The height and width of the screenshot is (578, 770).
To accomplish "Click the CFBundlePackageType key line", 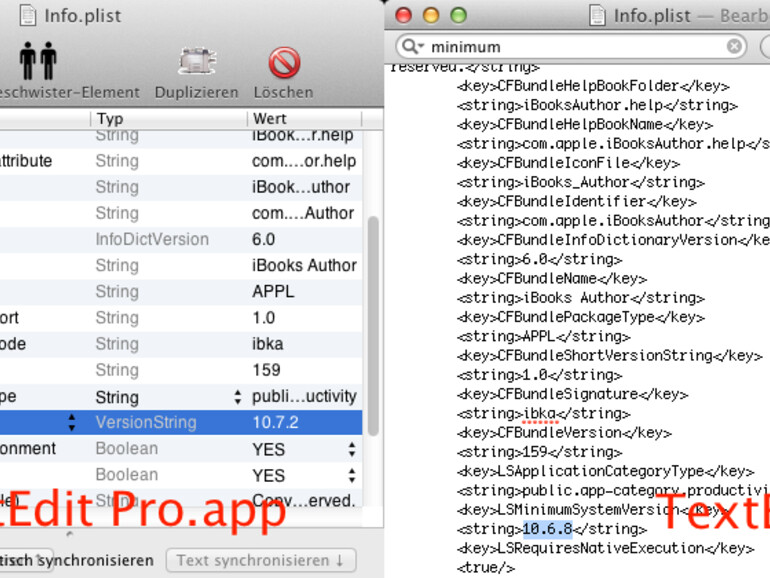I will point(580,317).
